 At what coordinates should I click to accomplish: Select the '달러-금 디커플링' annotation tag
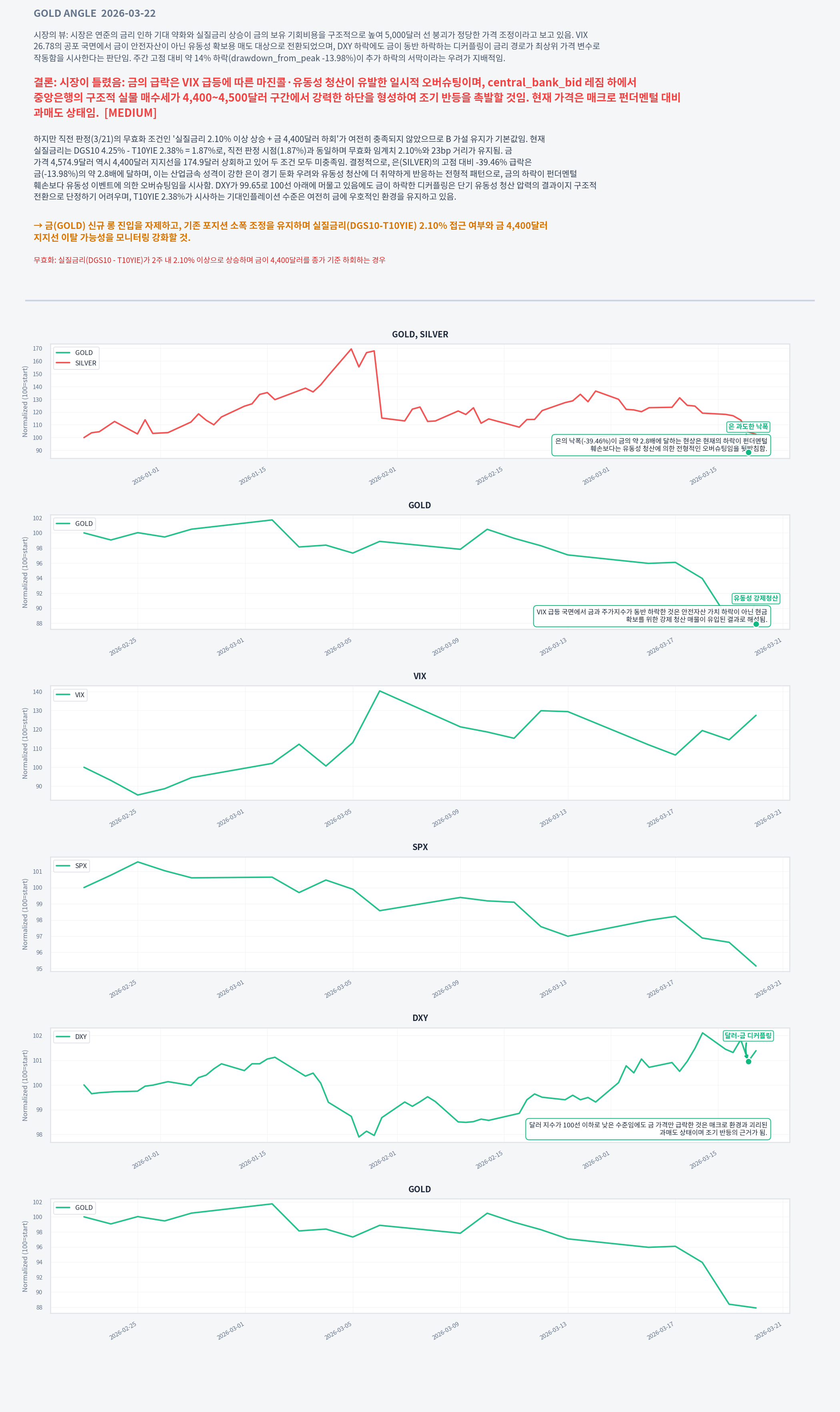(748, 1035)
